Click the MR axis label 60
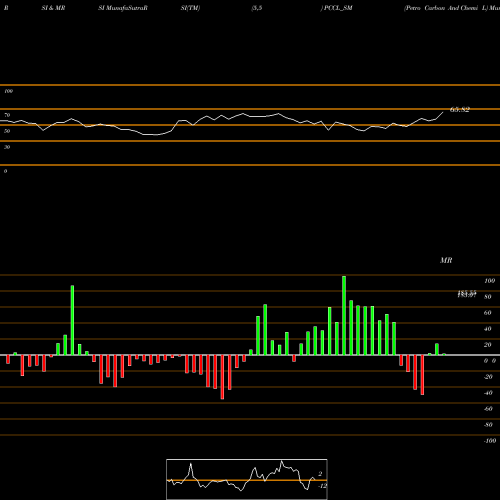This screenshot has width=500, height=500. 488,313
